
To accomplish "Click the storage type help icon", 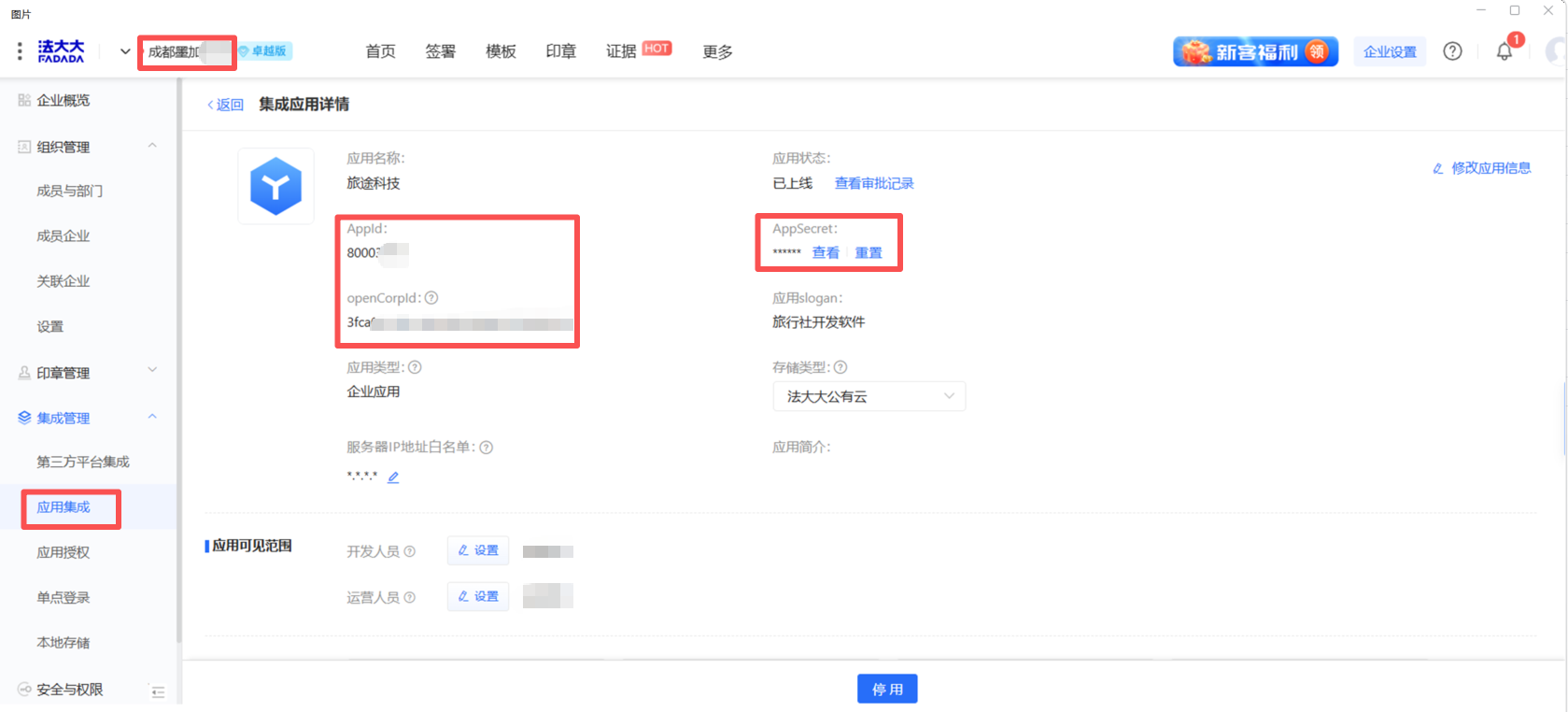I will 841,367.
